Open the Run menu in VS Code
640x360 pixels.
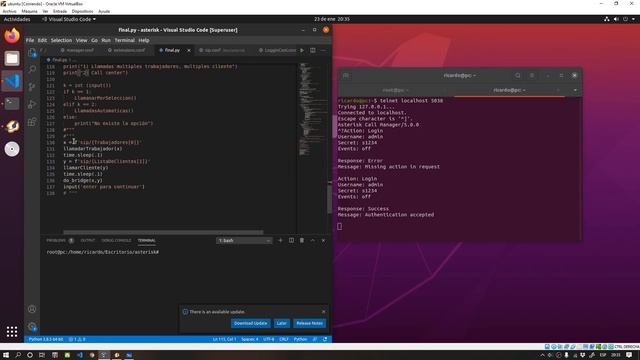(x=106, y=40)
